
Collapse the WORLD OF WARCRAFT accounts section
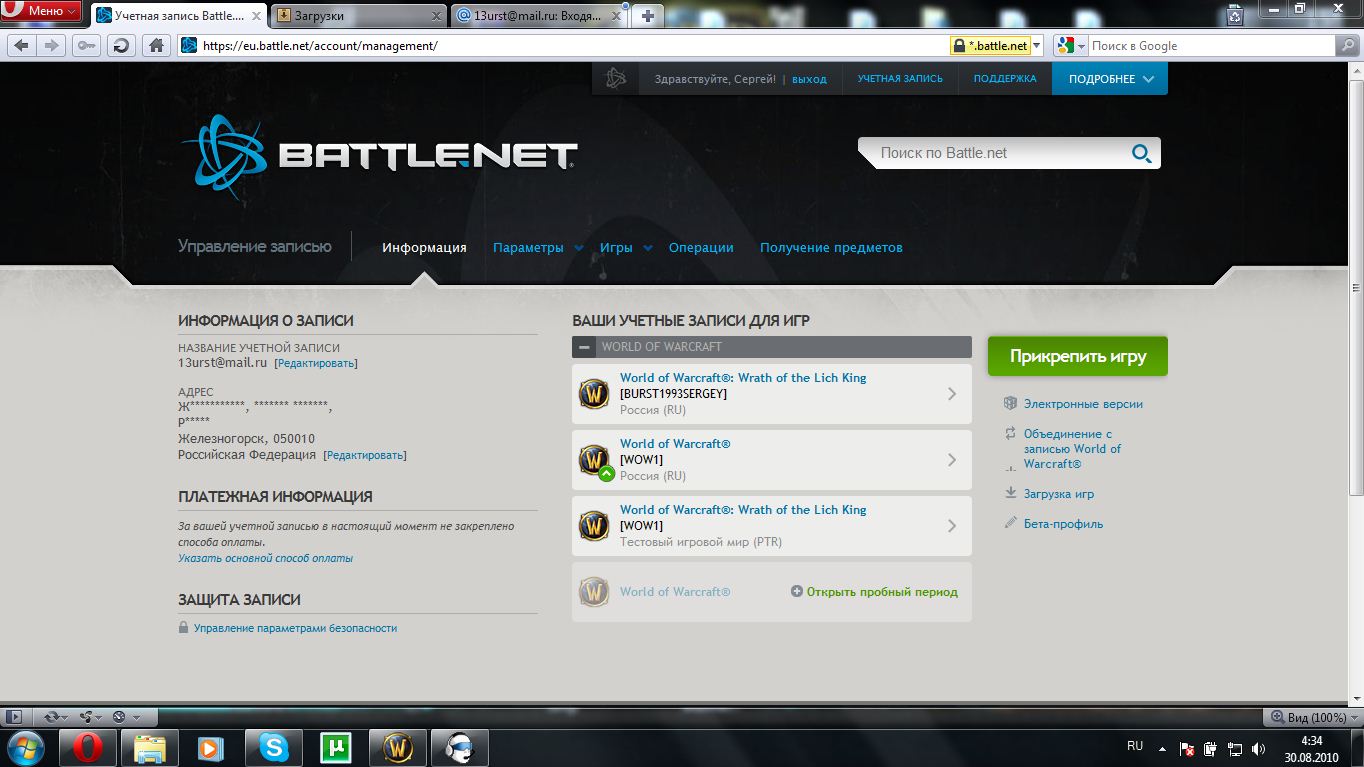[x=585, y=347]
